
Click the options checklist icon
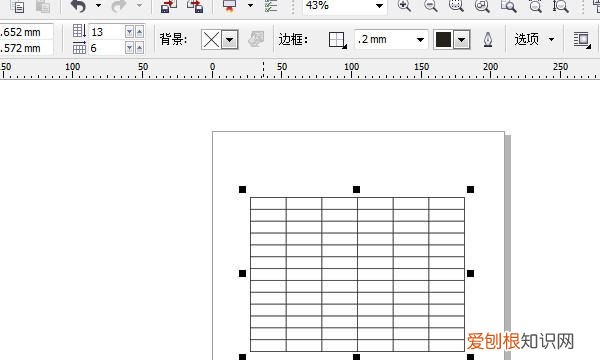[271, 6]
